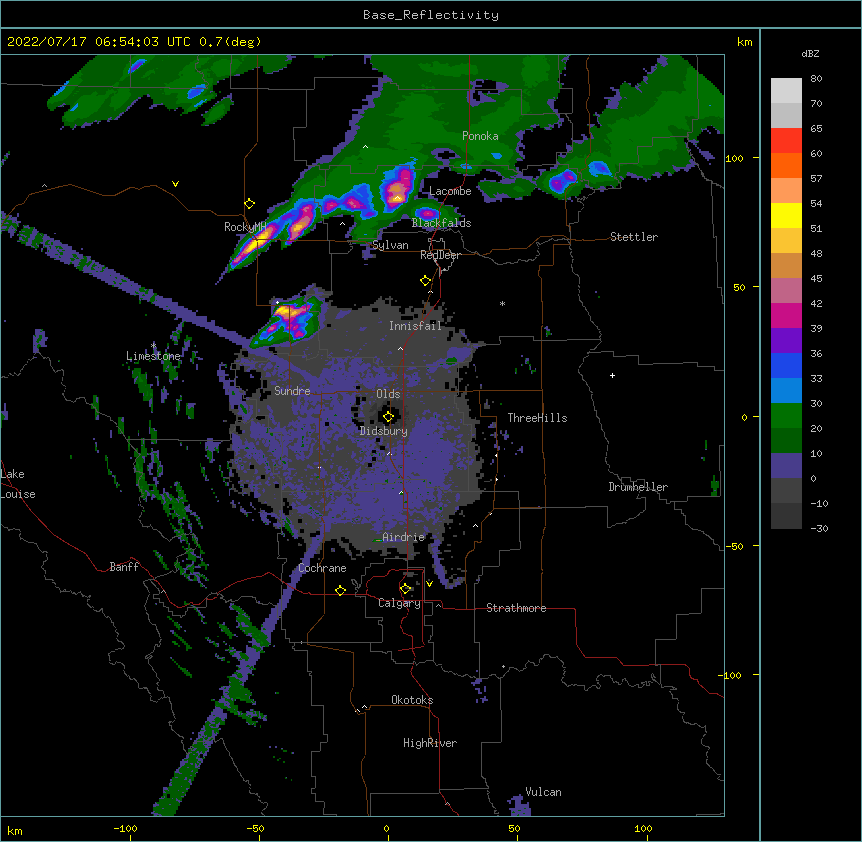The height and width of the screenshot is (842, 862).
Task: Click the white plus marker west of Drumheller region
Action: 612,375
